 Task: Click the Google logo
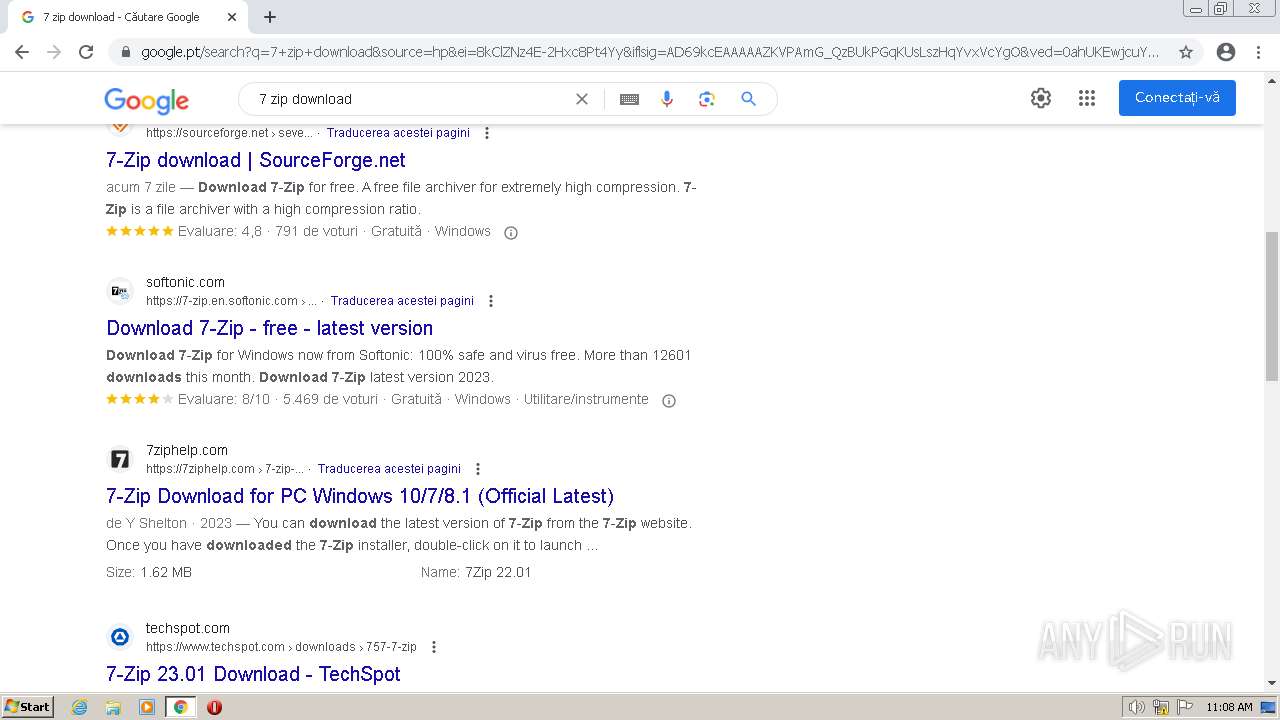(146, 100)
